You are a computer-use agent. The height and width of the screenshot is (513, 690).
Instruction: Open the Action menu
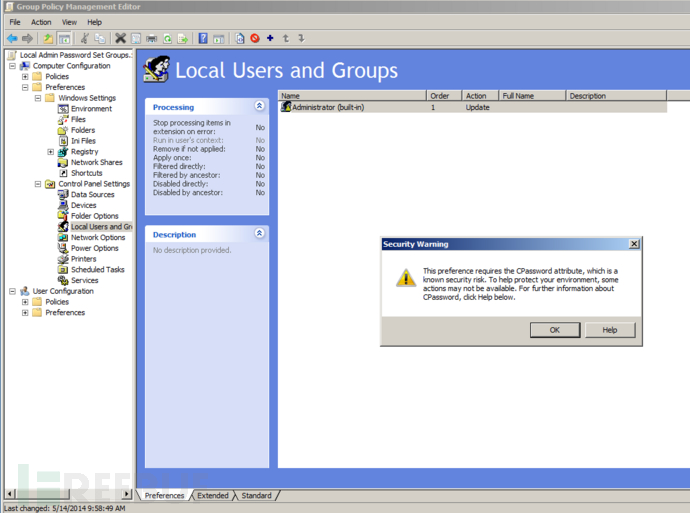point(41,22)
